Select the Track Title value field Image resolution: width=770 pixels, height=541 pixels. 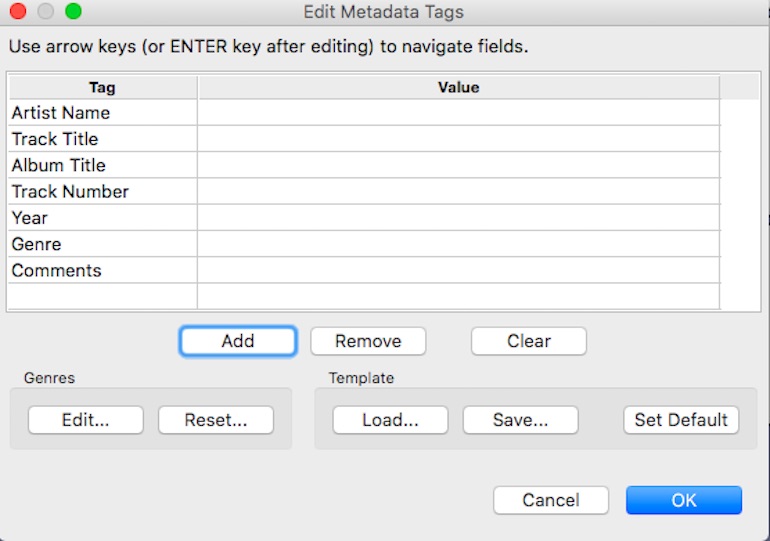(x=459, y=139)
